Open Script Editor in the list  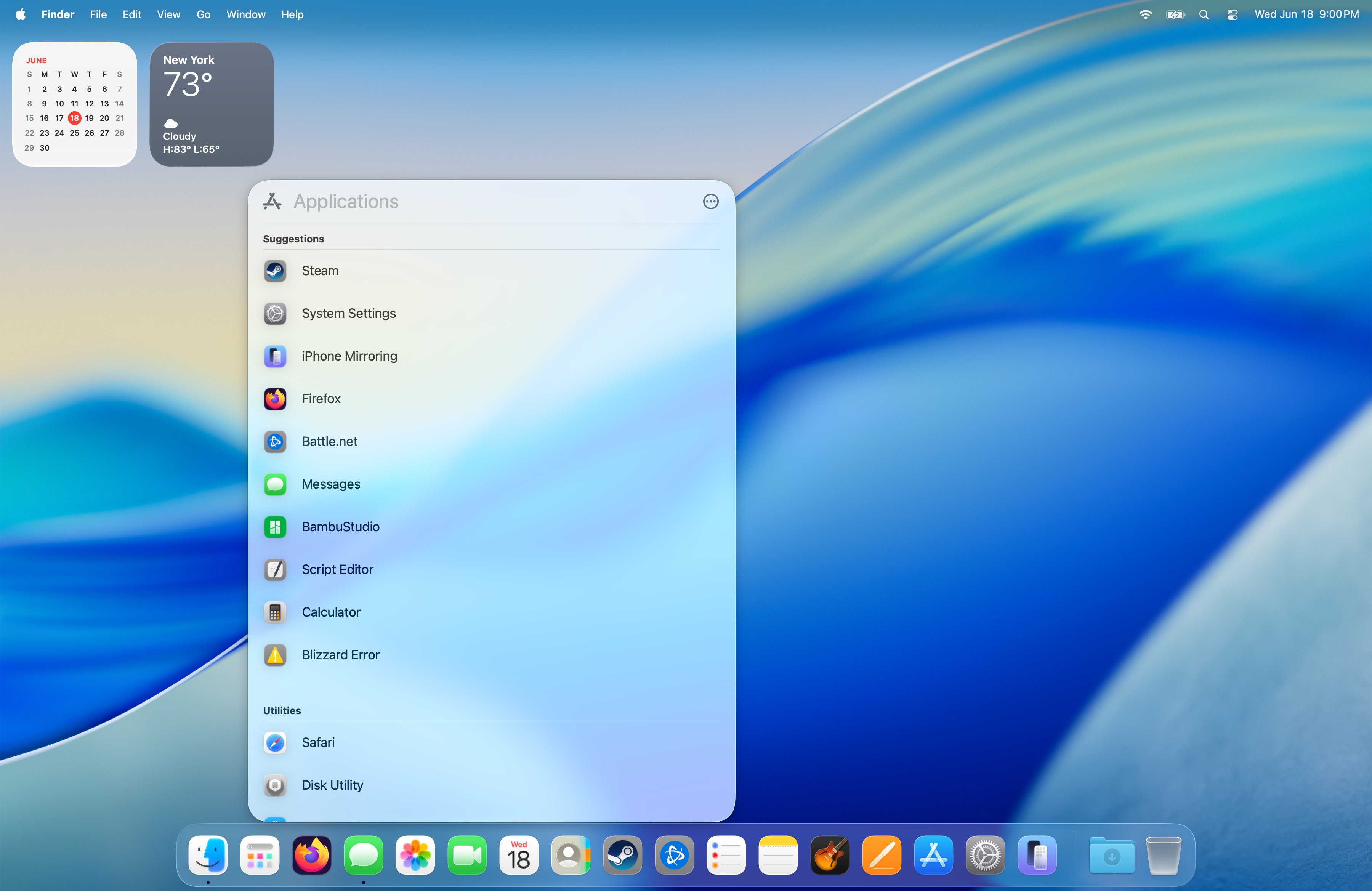(x=491, y=569)
